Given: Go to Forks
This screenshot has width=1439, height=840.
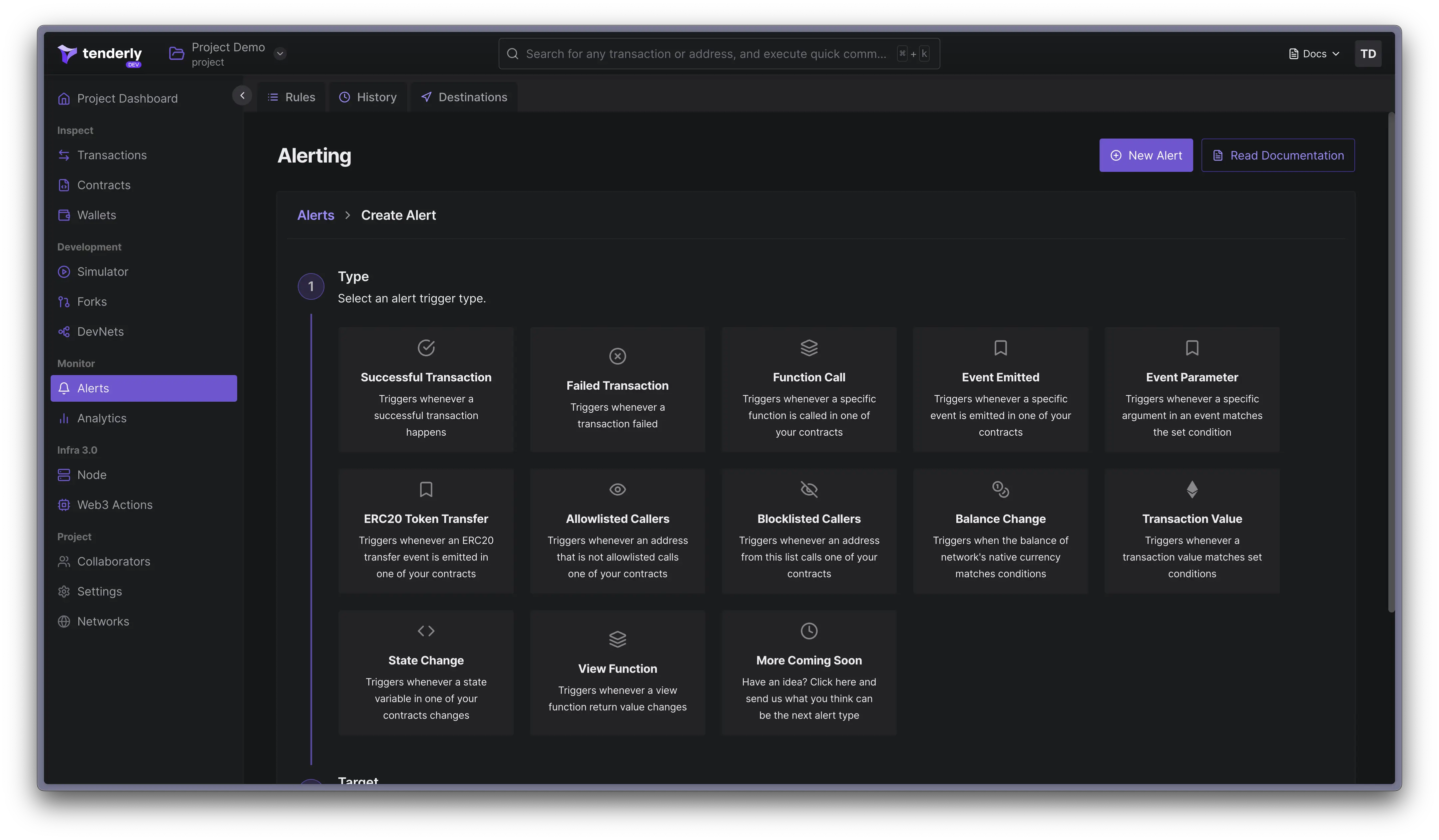Looking at the screenshot, I should (82, 301).
